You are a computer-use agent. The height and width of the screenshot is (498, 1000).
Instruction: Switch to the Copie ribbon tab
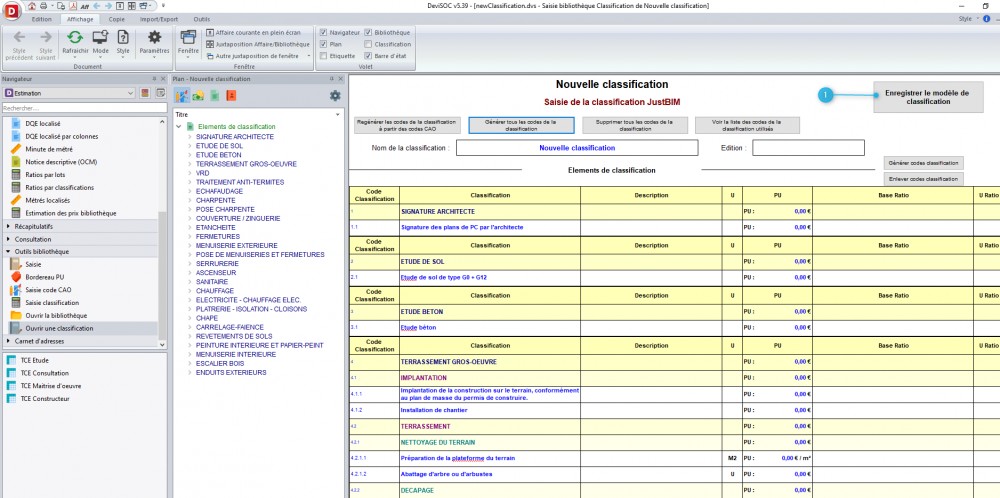(117, 19)
